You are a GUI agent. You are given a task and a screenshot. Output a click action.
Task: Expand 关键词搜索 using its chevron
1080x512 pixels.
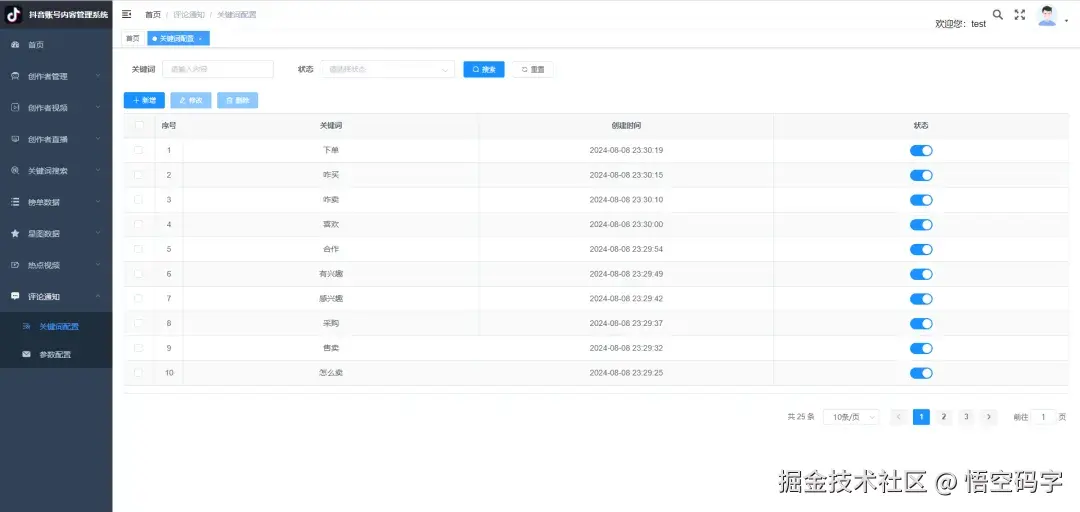tap(98, 170)
